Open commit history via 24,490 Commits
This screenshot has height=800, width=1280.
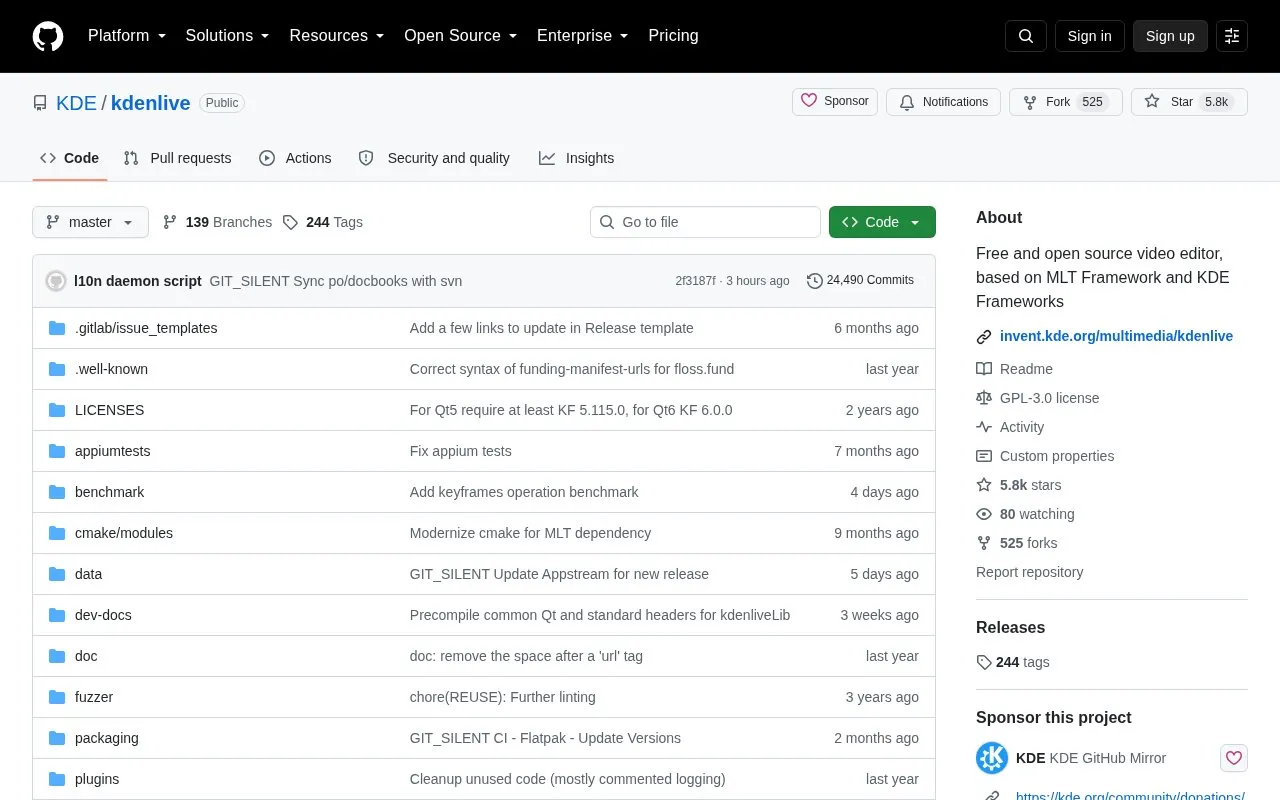(860, 280)
